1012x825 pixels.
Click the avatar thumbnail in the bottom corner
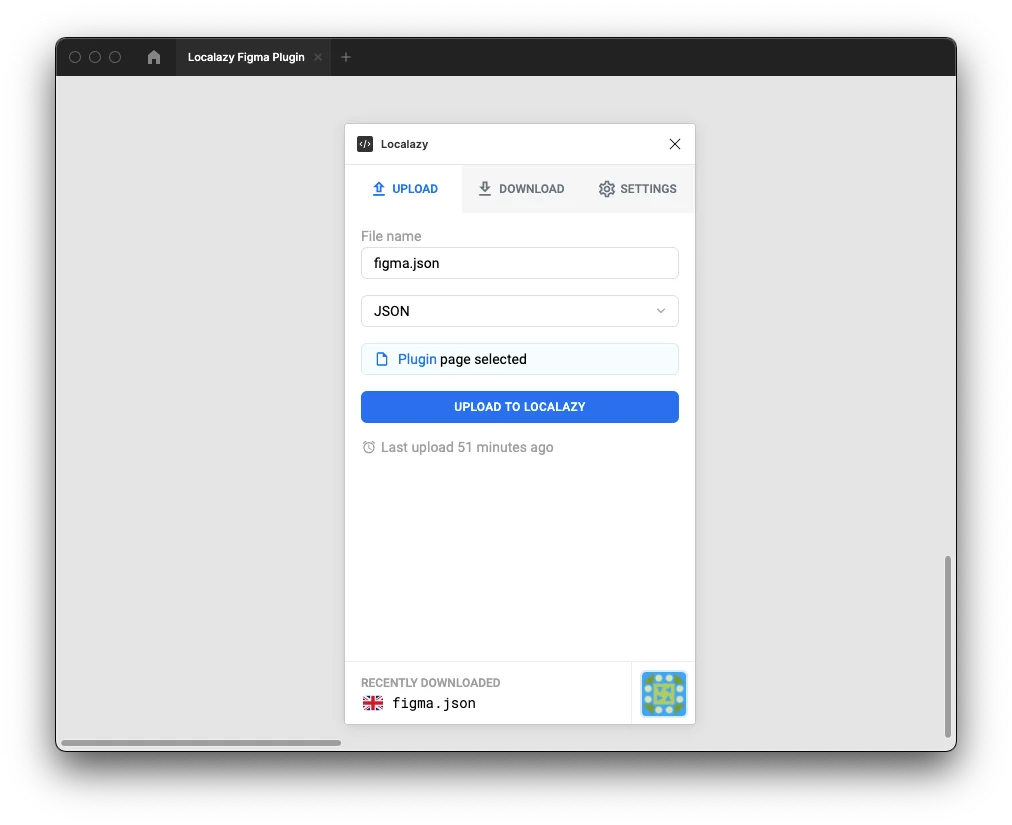point(664,694)
